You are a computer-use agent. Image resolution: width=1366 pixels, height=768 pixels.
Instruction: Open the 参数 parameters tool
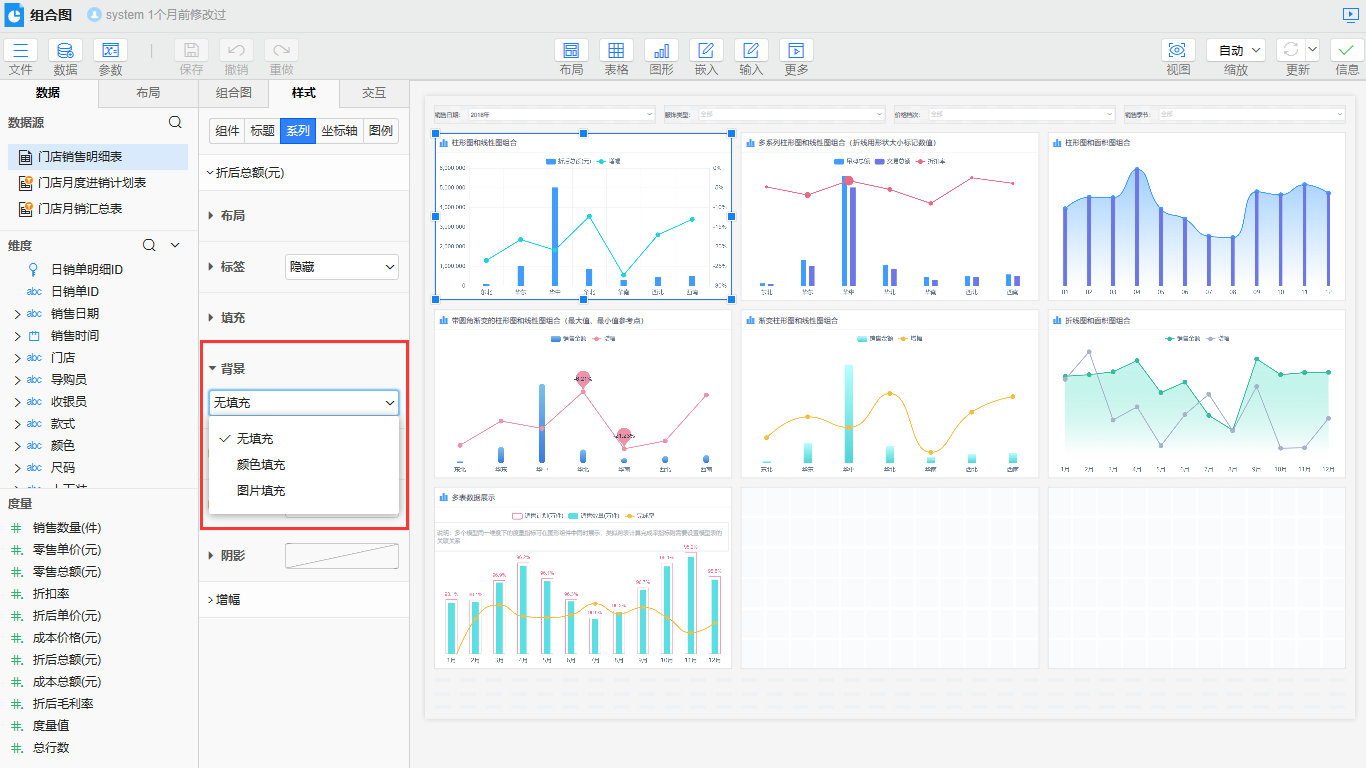(110, 51)
